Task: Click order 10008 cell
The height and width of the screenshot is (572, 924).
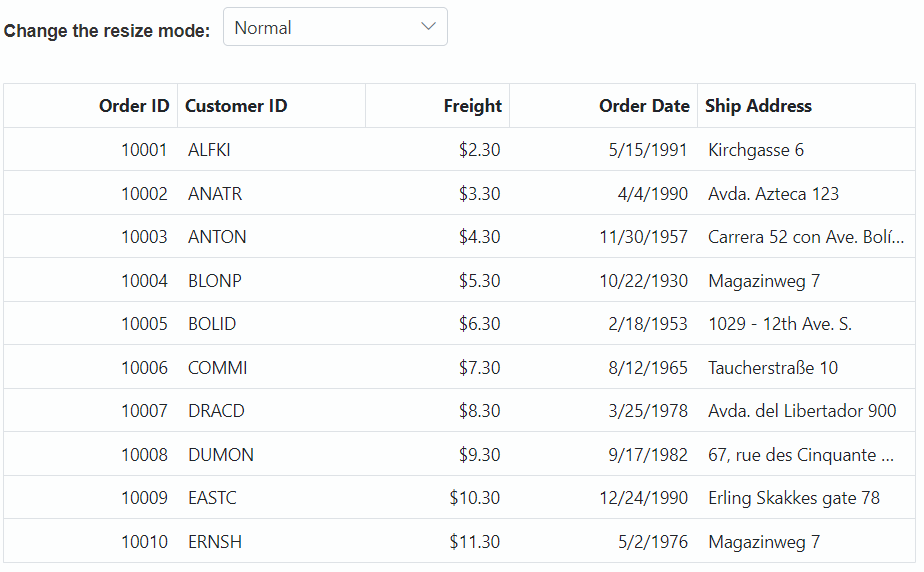Action: click(91, 454)
